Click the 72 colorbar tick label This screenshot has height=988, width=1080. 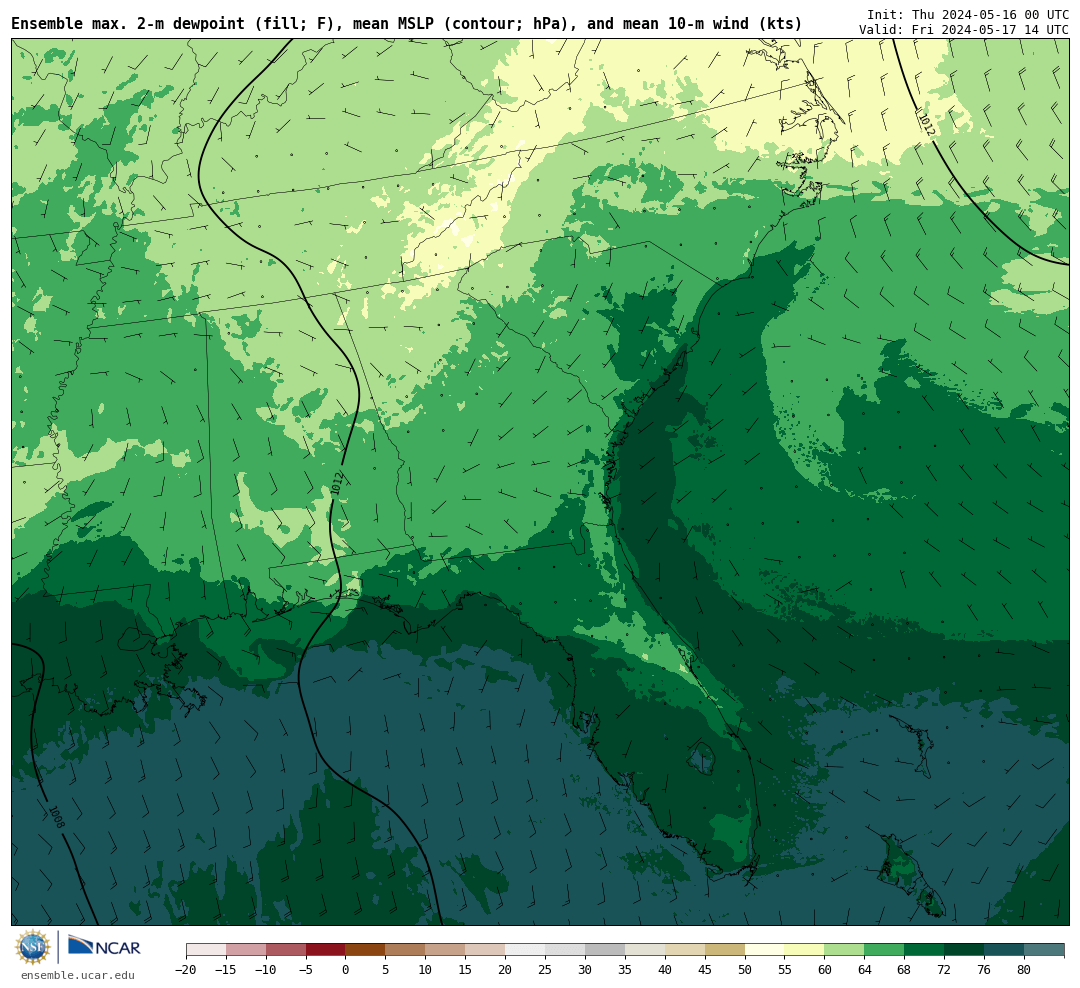click(945, 970)
